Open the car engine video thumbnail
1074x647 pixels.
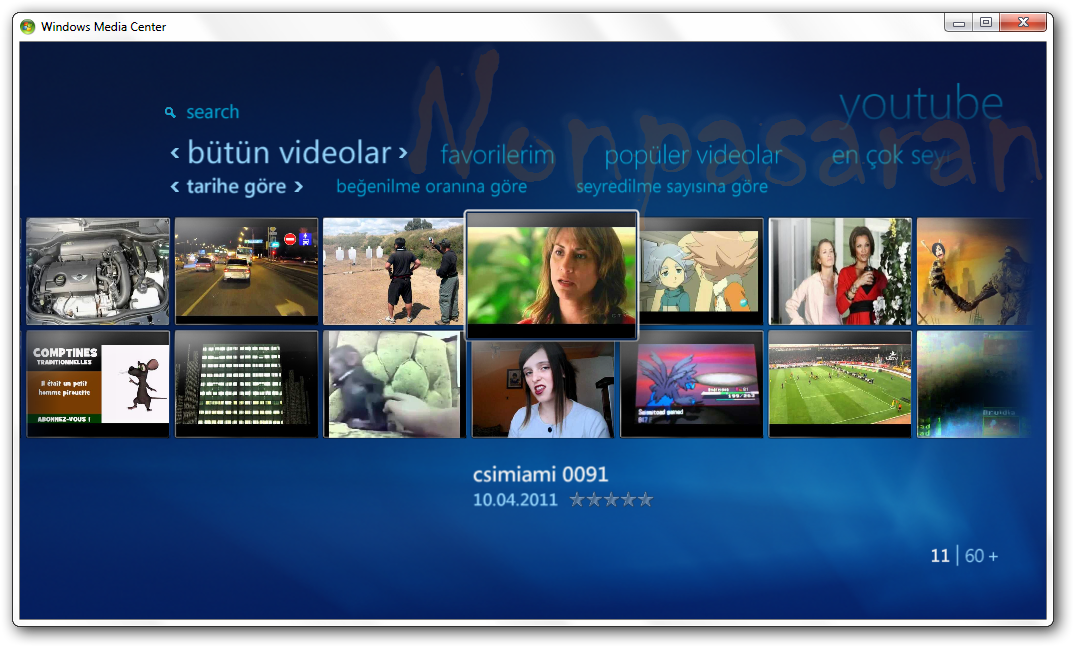98,271
